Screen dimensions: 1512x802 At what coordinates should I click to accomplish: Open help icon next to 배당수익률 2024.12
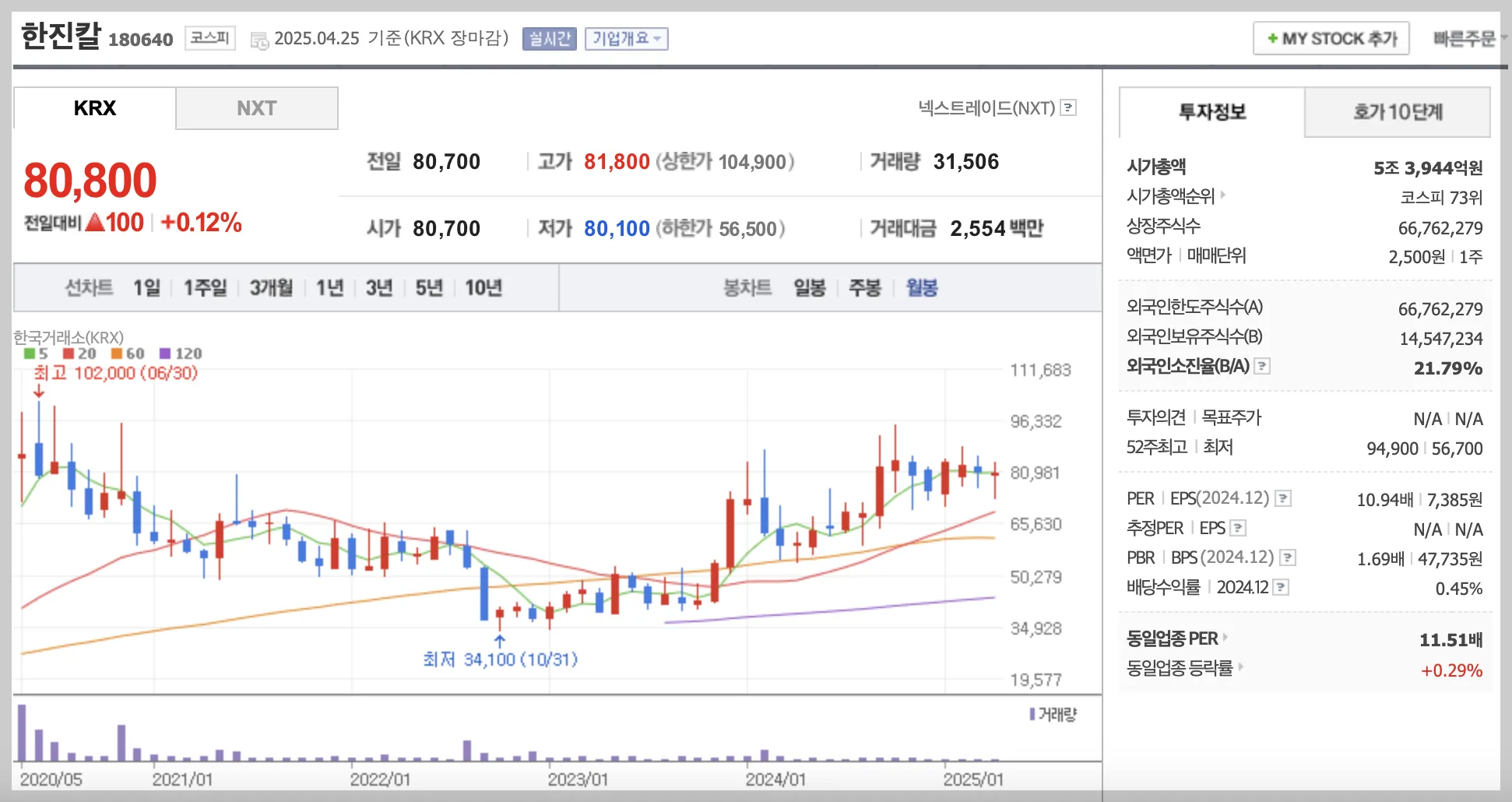(1281, 587)
